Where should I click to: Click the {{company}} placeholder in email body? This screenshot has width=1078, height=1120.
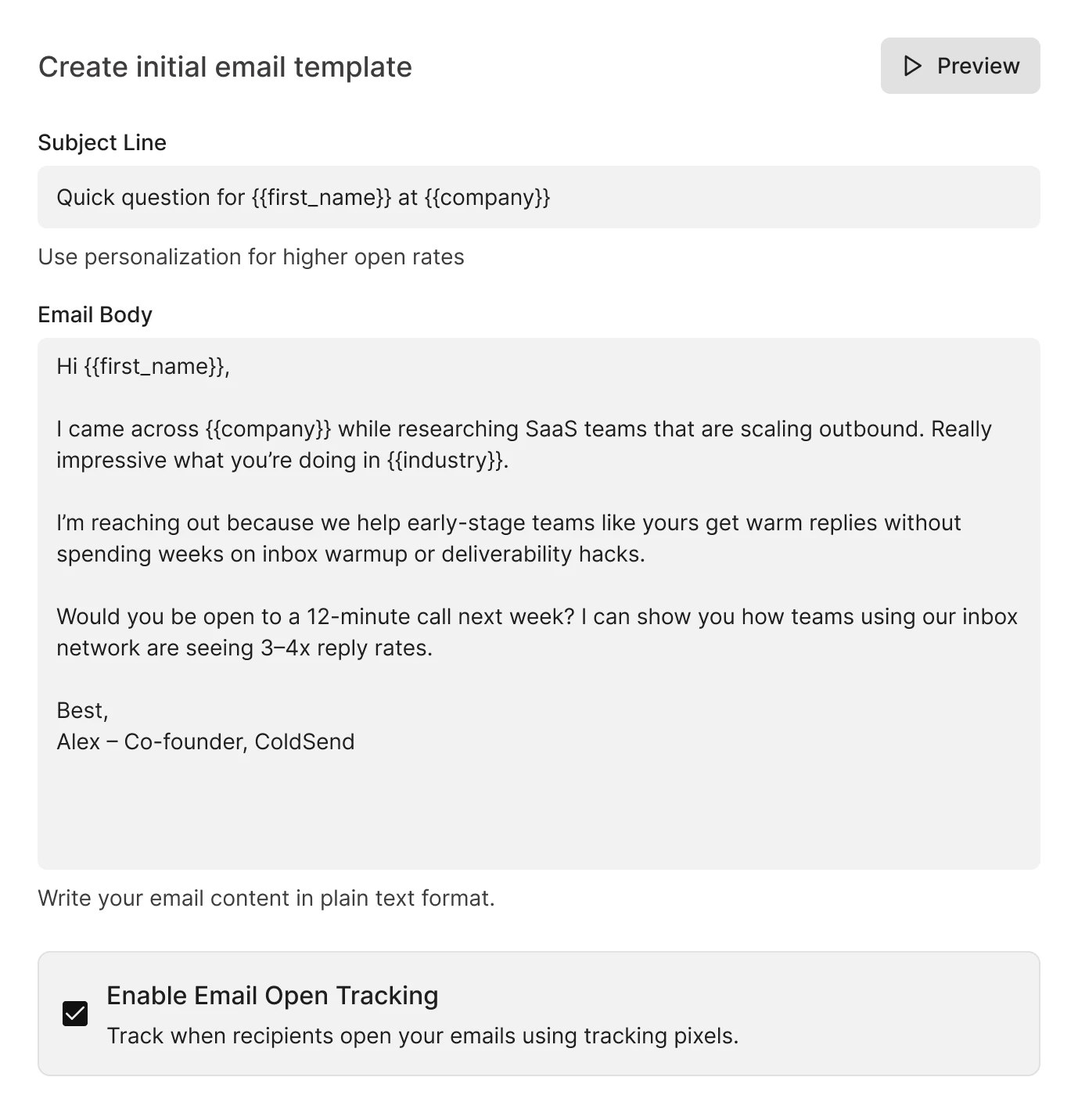click(268, 429)
